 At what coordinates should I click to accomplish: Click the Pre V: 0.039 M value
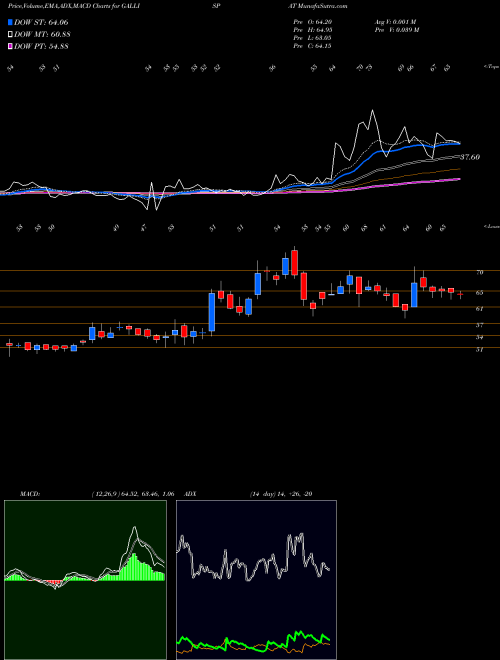point(396,30)
